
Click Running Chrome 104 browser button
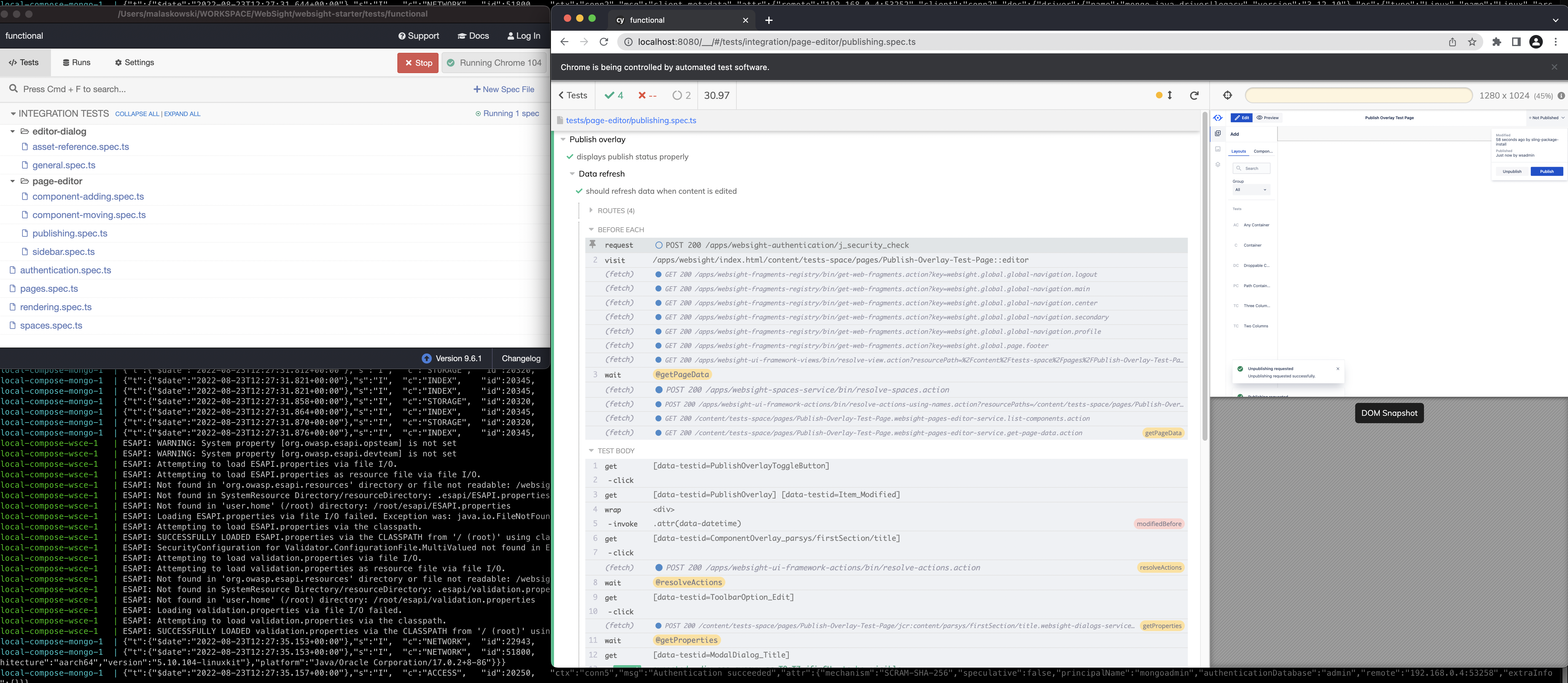494,63
